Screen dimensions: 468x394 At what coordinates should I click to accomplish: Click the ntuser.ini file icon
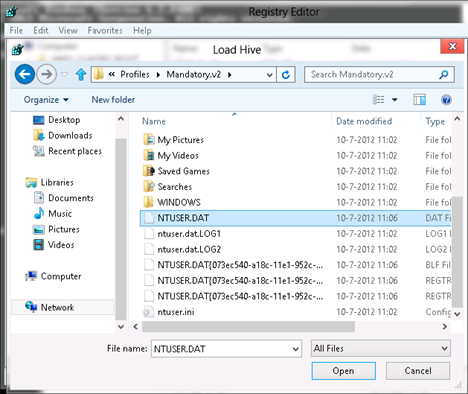148,312
